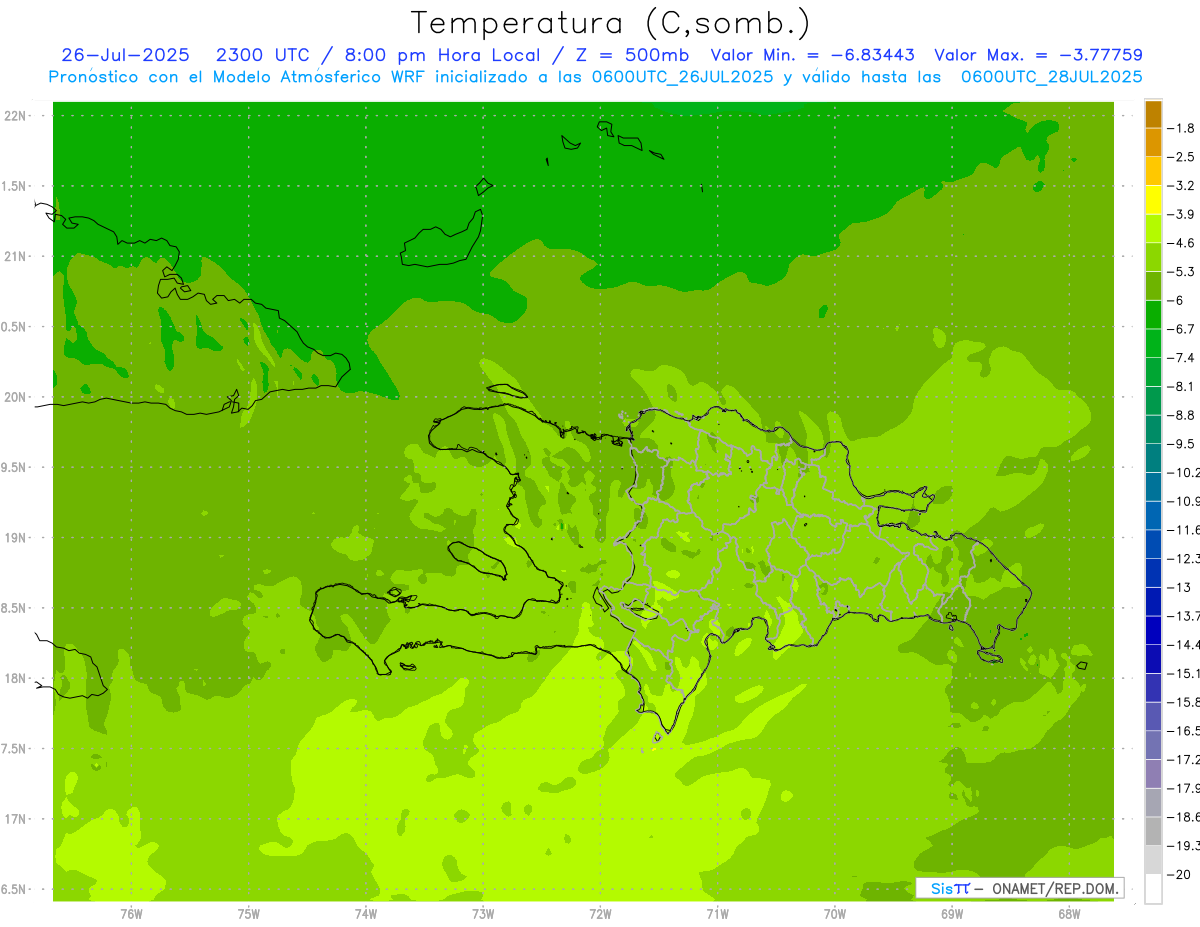Click 'Modelo Atmosferico WRF' in the subtitle

[318, 77]
